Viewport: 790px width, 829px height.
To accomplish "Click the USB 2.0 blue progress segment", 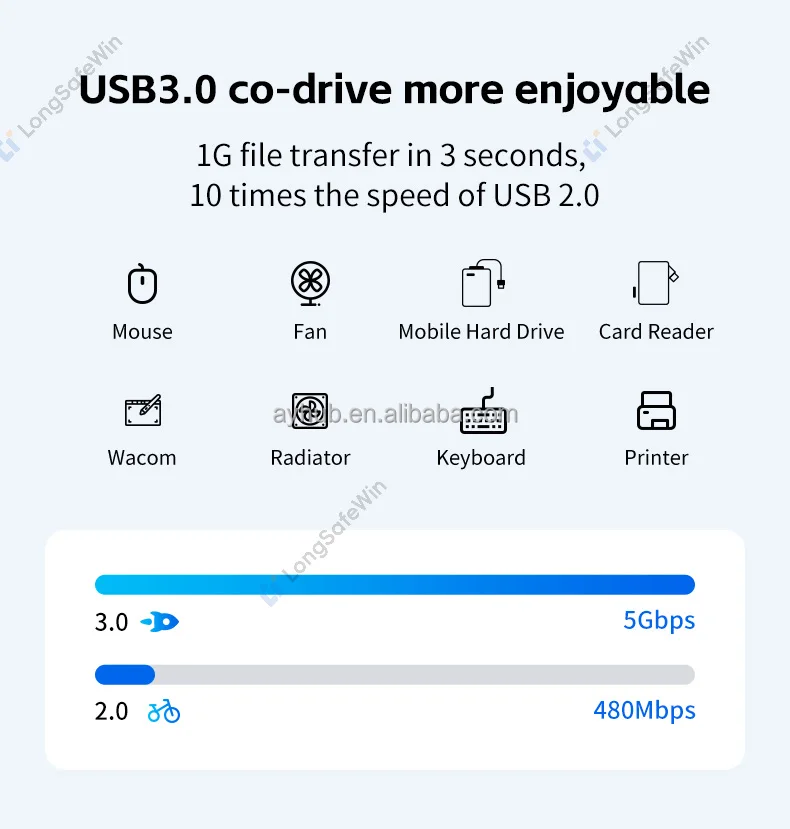I will (x=125, y=675).
